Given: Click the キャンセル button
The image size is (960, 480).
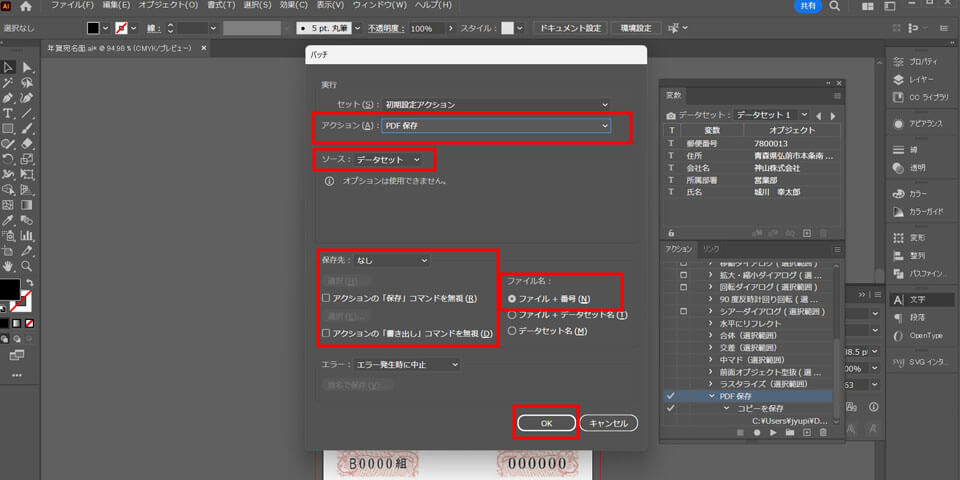Looking at the screenshot, I should coord(608,423).
